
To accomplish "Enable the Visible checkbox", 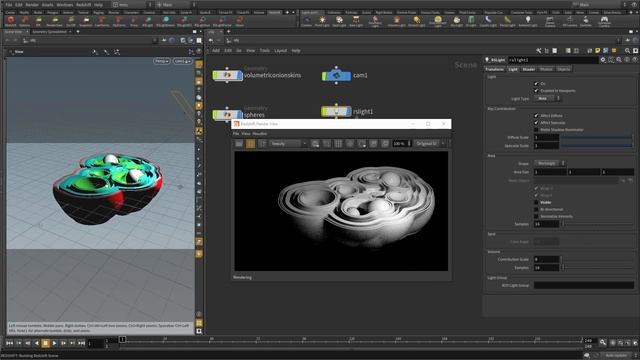I will (x=536, y=202).
